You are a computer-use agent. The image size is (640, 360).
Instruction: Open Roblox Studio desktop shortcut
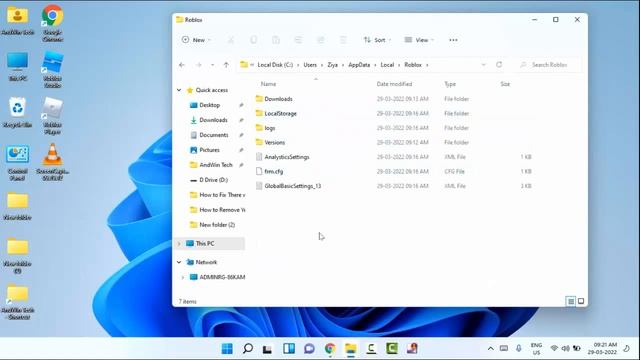point(52,69)
